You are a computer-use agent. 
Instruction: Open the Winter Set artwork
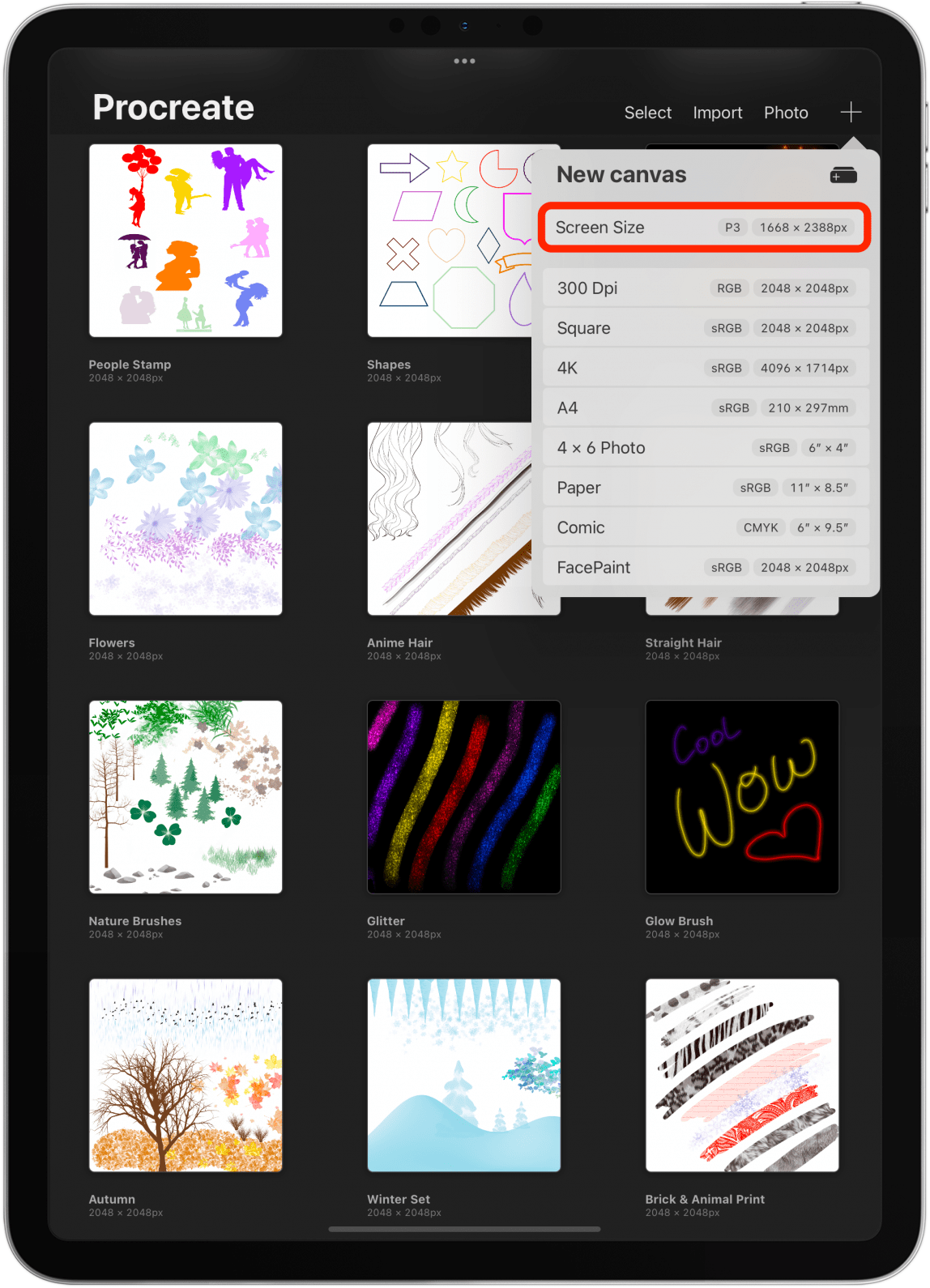point(463,1075)
